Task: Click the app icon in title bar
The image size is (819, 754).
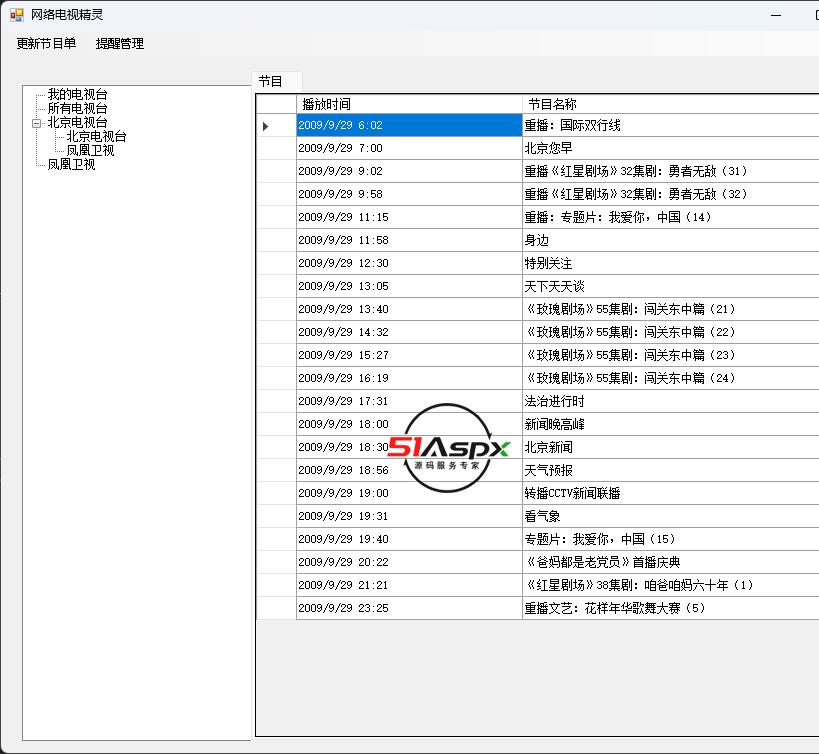Action: (16, 15)
